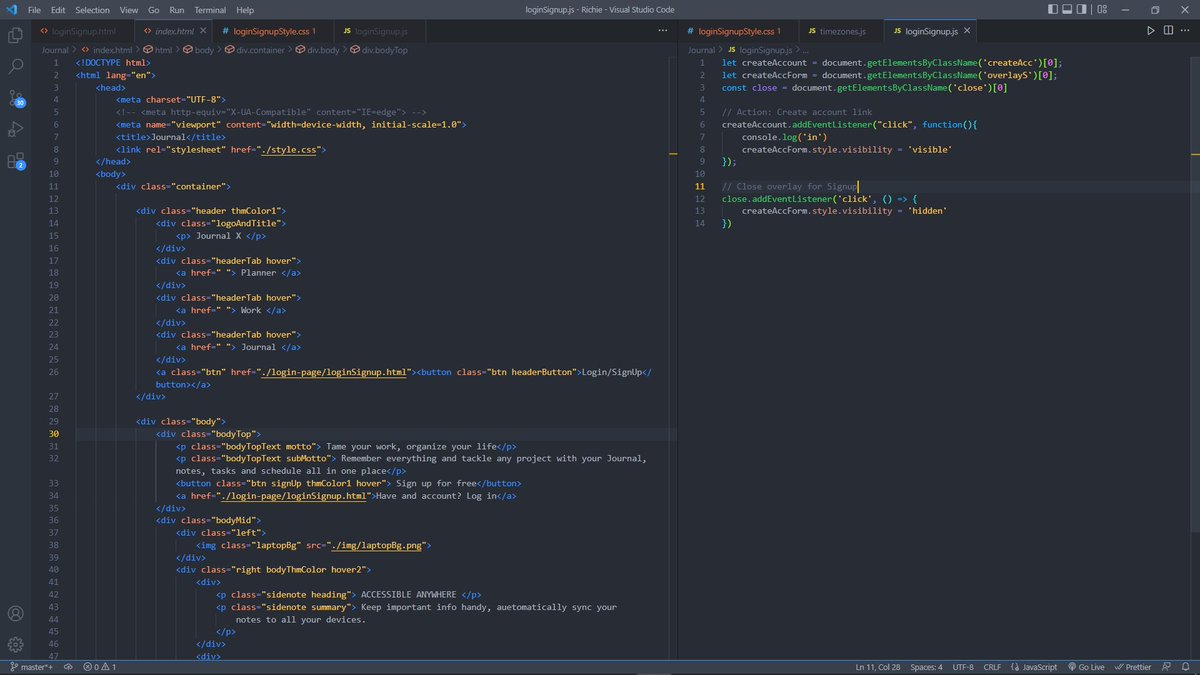Viewport: 1200px width, 675px height.
Task: Click the feedback icon in status bar
Action: click(1168, 667)
